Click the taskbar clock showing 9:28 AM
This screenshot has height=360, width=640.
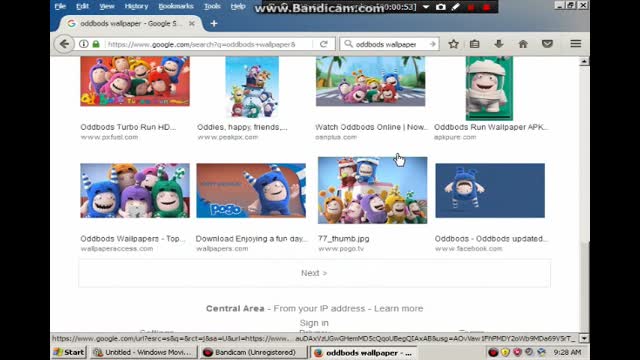pos(567,352)
